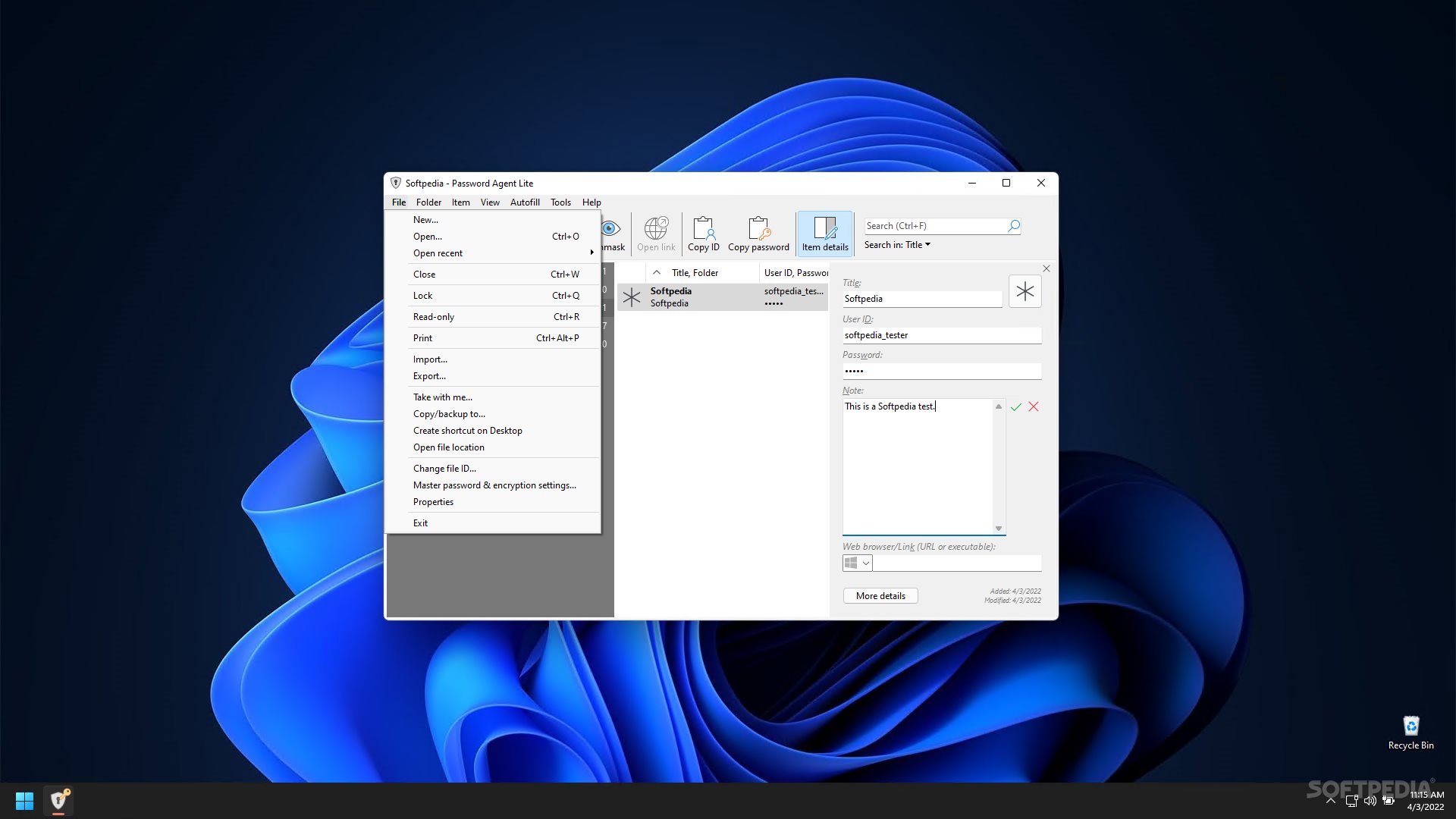Click the battery icon in system tray

(1389, 801)
